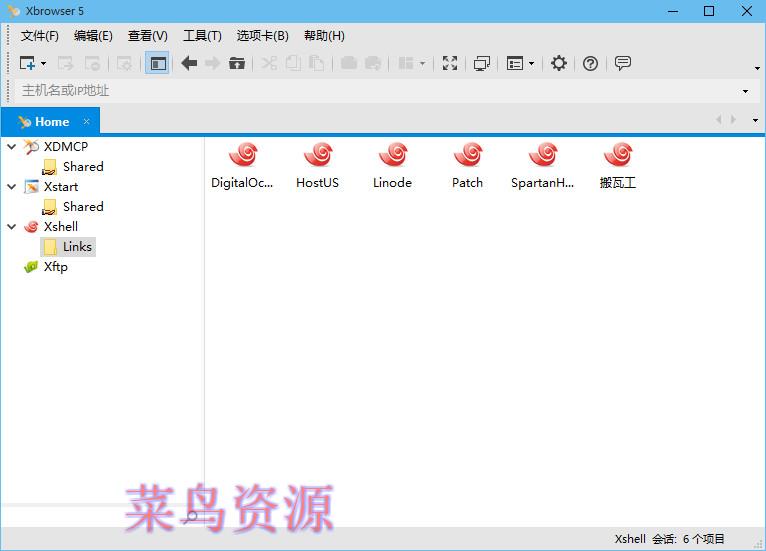Click the New session toolbar icon
This screenshot has width=766, height=551.
pos(27,64)
